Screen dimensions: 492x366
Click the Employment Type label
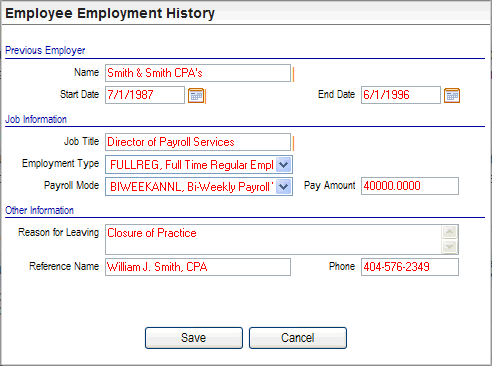60,164
